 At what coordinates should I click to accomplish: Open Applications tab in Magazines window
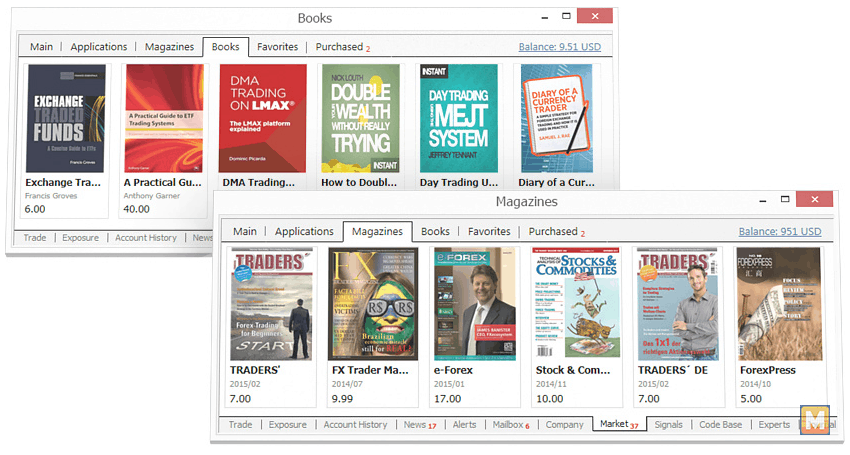304,232
